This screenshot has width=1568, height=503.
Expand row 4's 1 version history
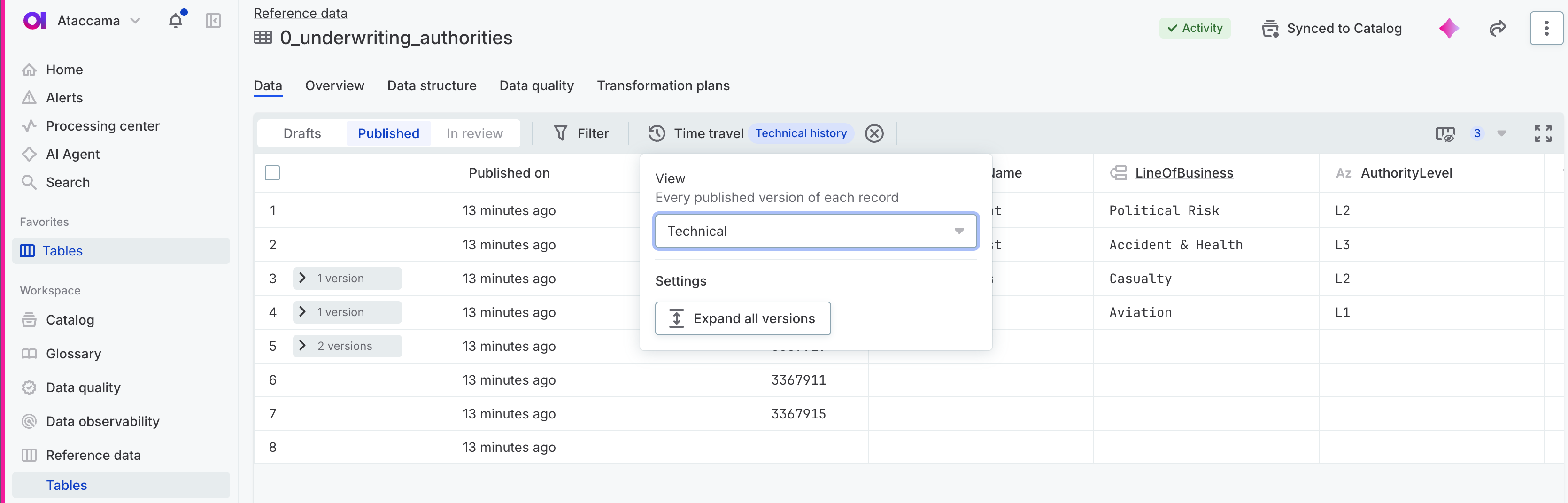[x=347, y=312]
